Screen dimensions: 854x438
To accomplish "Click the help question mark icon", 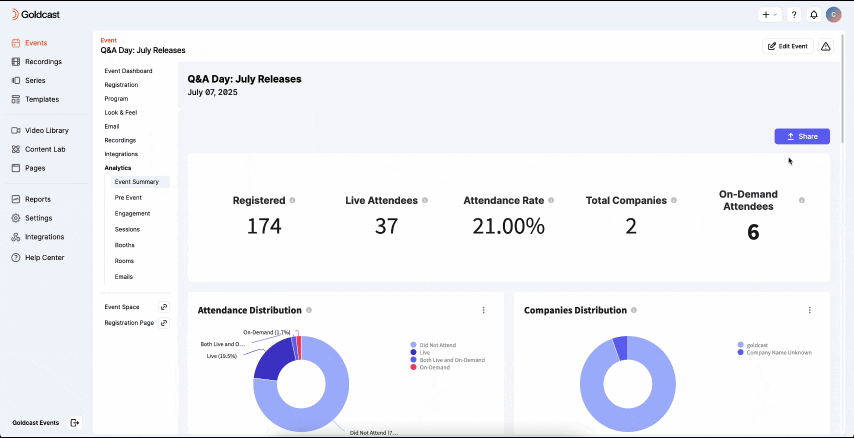I will [794, 15].
